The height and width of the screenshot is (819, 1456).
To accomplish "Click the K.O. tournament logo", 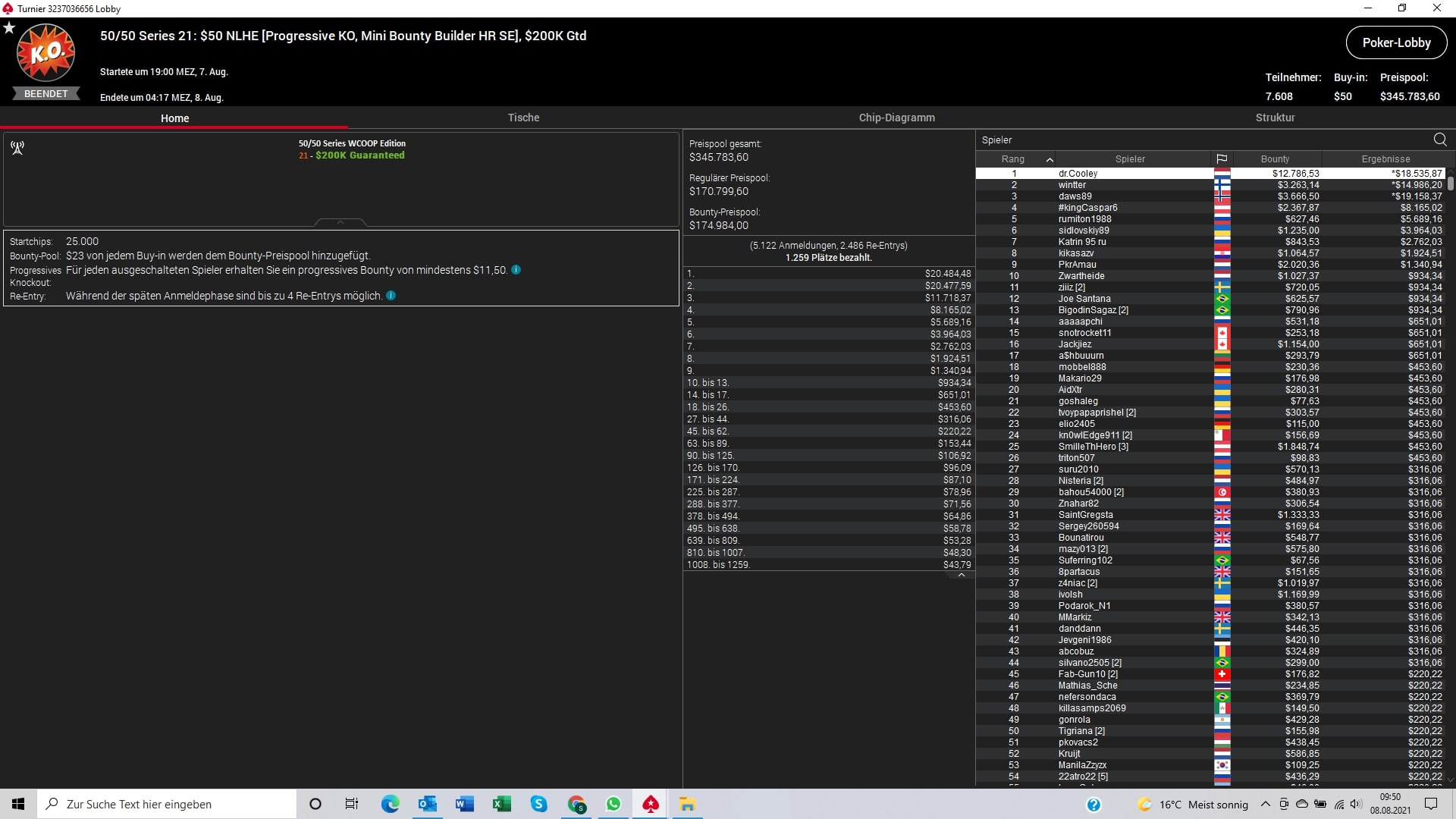I will click(46, 53).
